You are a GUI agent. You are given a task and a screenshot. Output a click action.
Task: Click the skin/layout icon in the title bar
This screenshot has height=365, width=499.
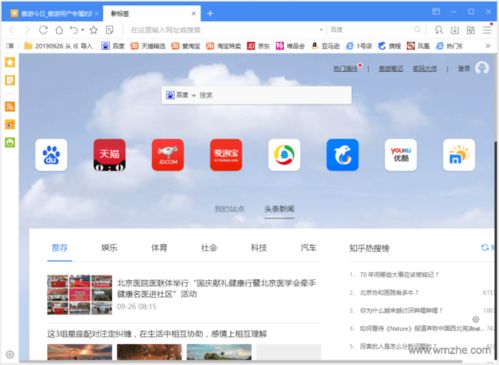(436, 12)
